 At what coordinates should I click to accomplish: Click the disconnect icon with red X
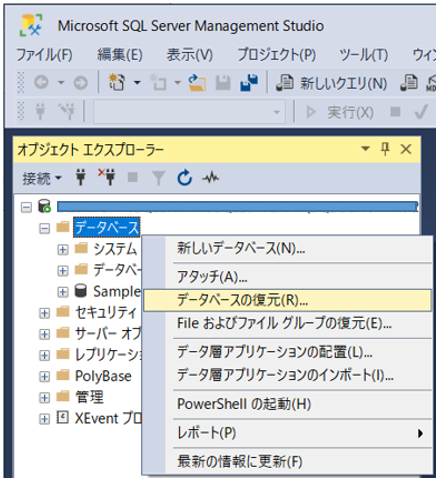(x=107, y=176)
